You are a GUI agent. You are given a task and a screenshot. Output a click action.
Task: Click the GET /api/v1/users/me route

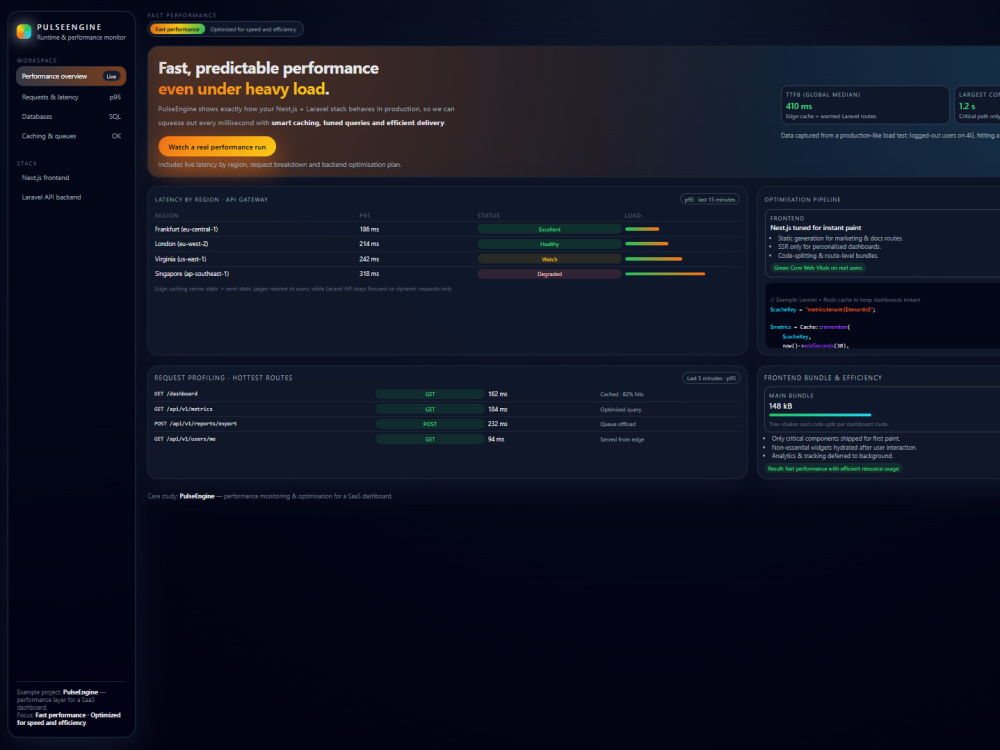(185, 439)
